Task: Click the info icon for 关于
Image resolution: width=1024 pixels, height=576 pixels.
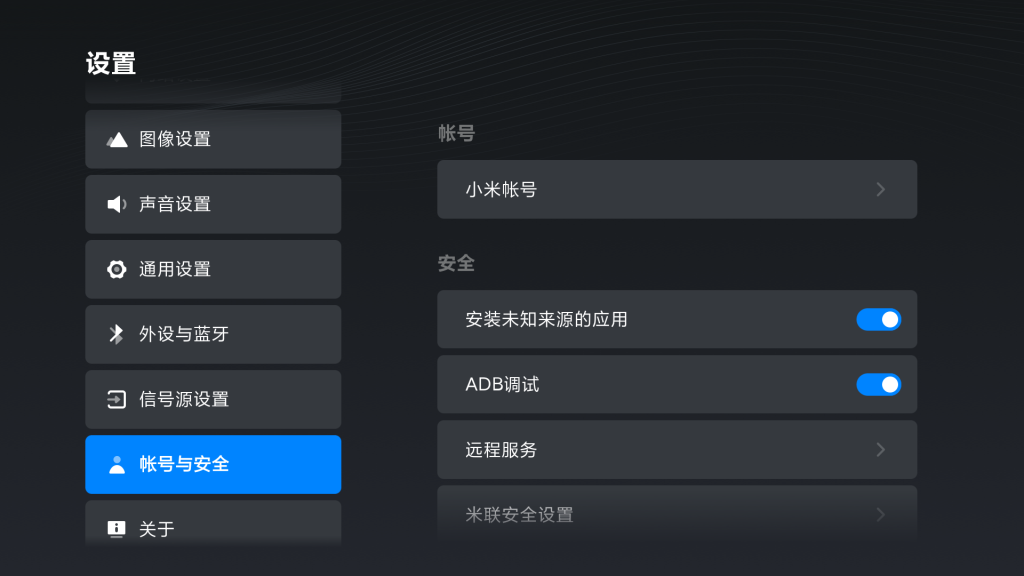Action: tap(116, 528)
